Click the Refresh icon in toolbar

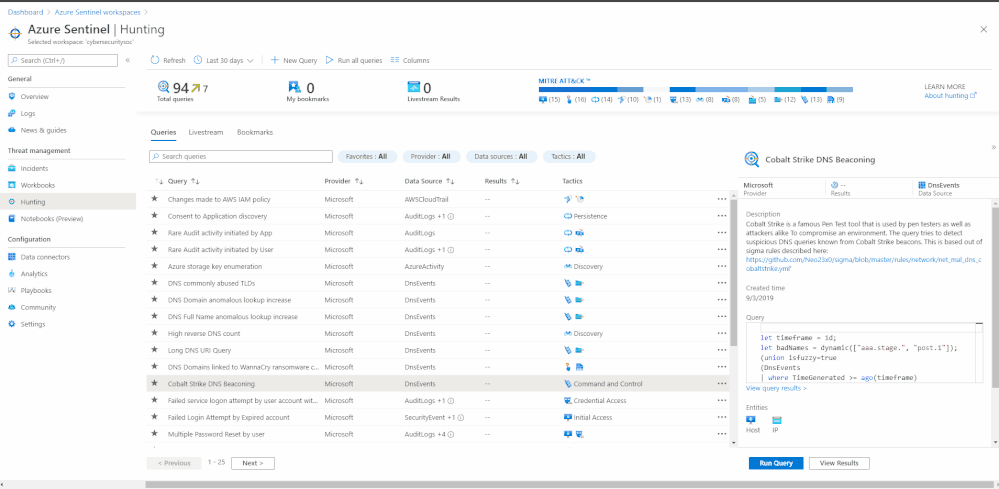[x=155, y=60]
